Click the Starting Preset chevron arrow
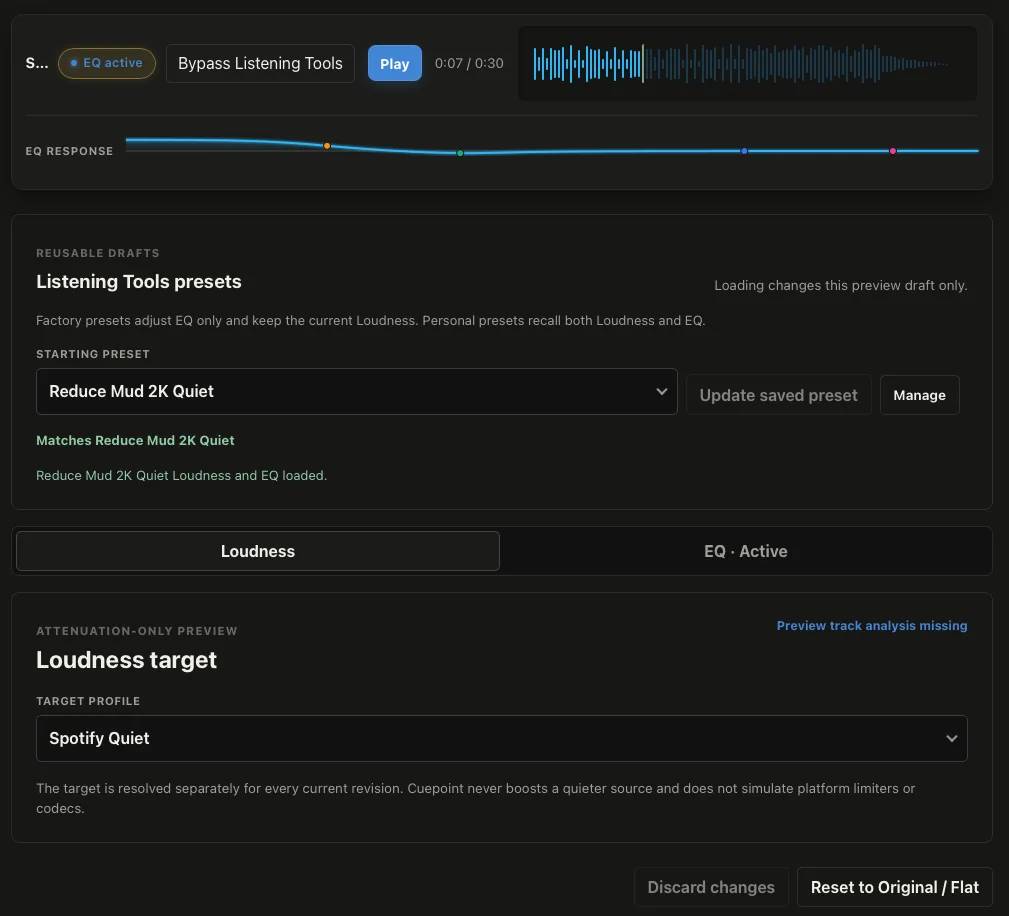The height and width of the screenshot is (916, 1009). [661, 391]
